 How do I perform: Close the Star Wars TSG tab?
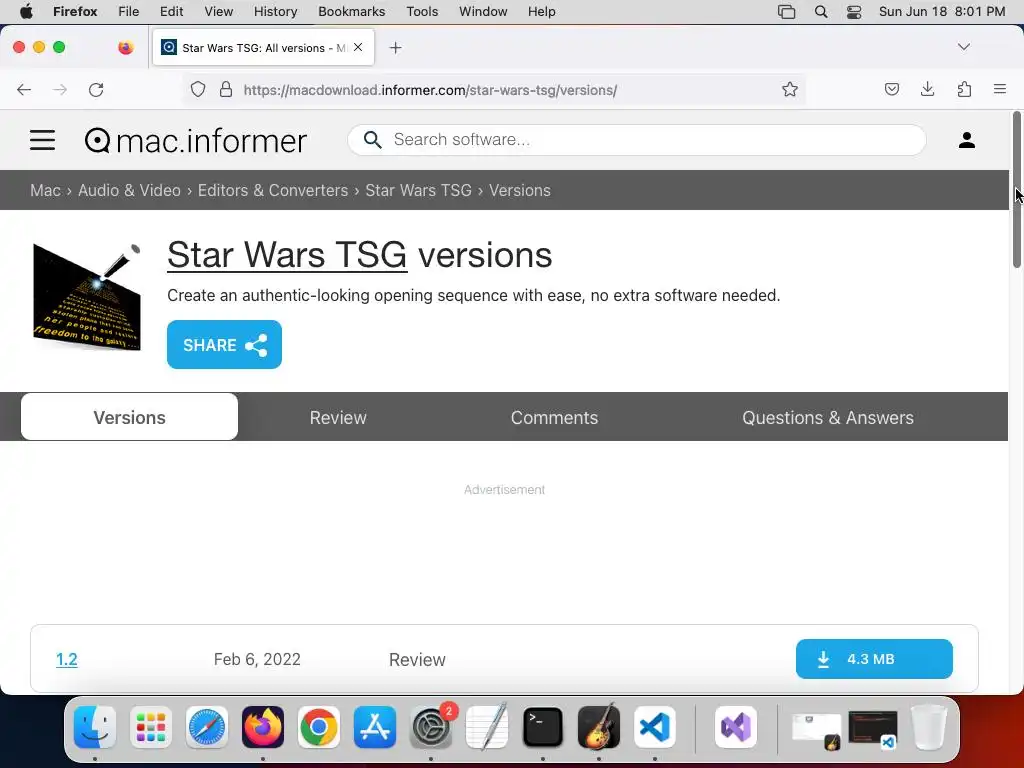[x=358, y=47]
